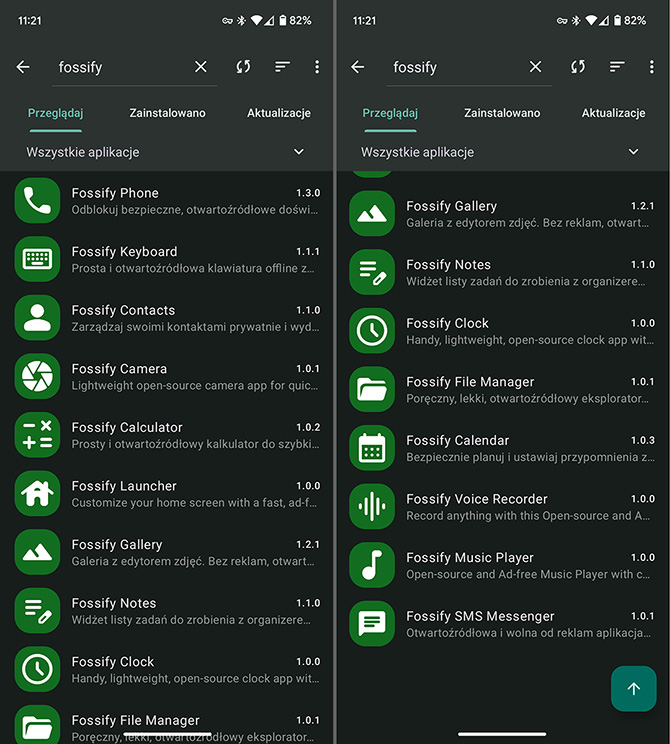Open Fossify Notes icon in left screen
The width and height of the screenshot is (670, 744).
[x=37, y=611]
